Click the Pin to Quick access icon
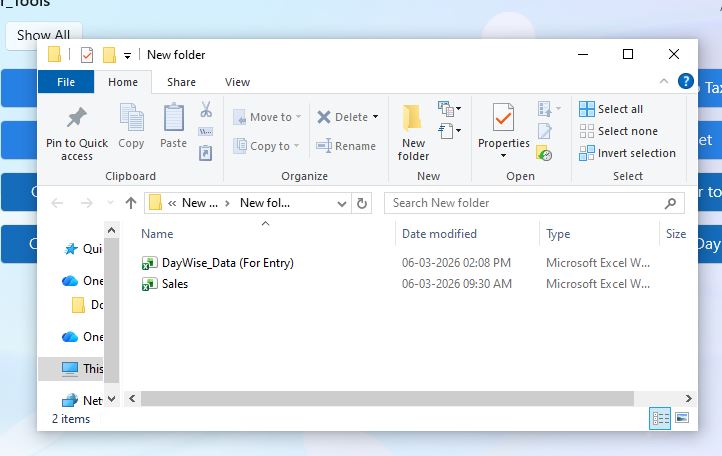The width and height of the screenshot is (722, 456). tap(76, 118)
